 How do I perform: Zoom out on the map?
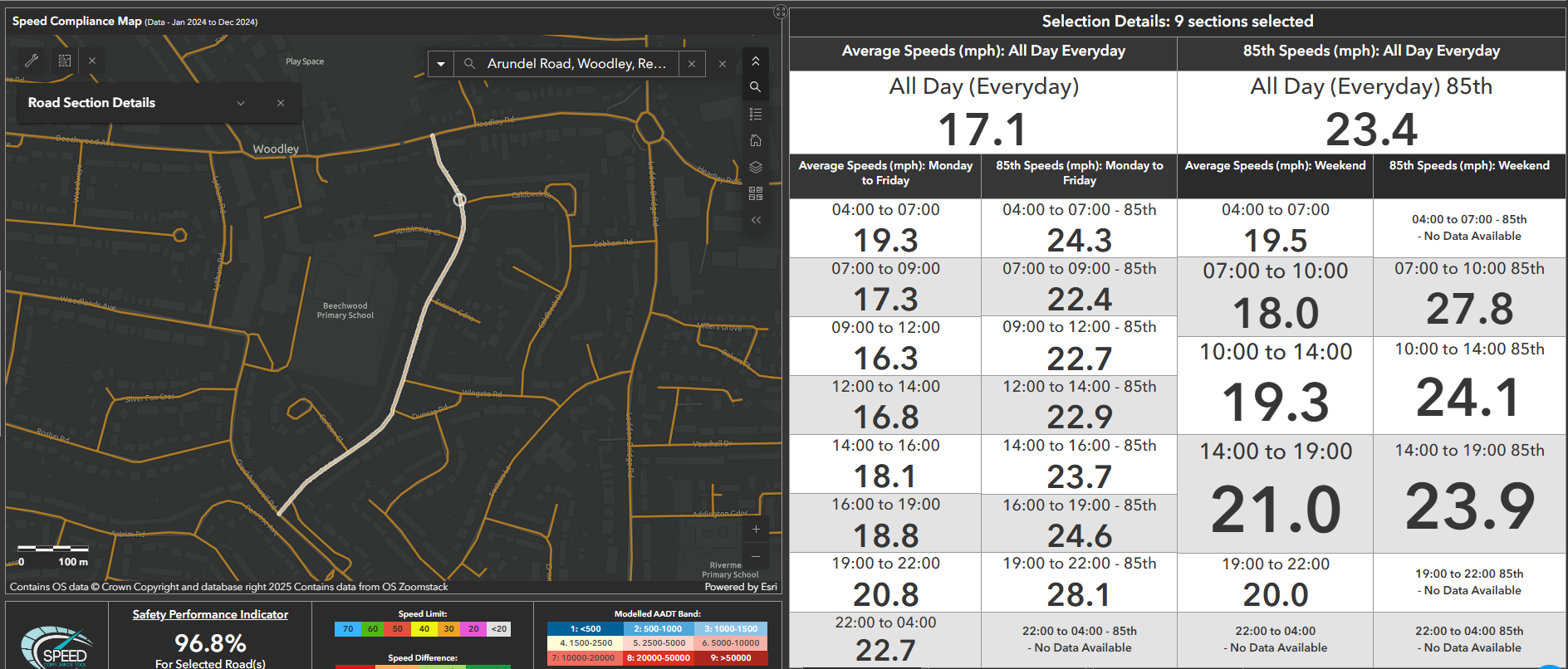[755, 556]
